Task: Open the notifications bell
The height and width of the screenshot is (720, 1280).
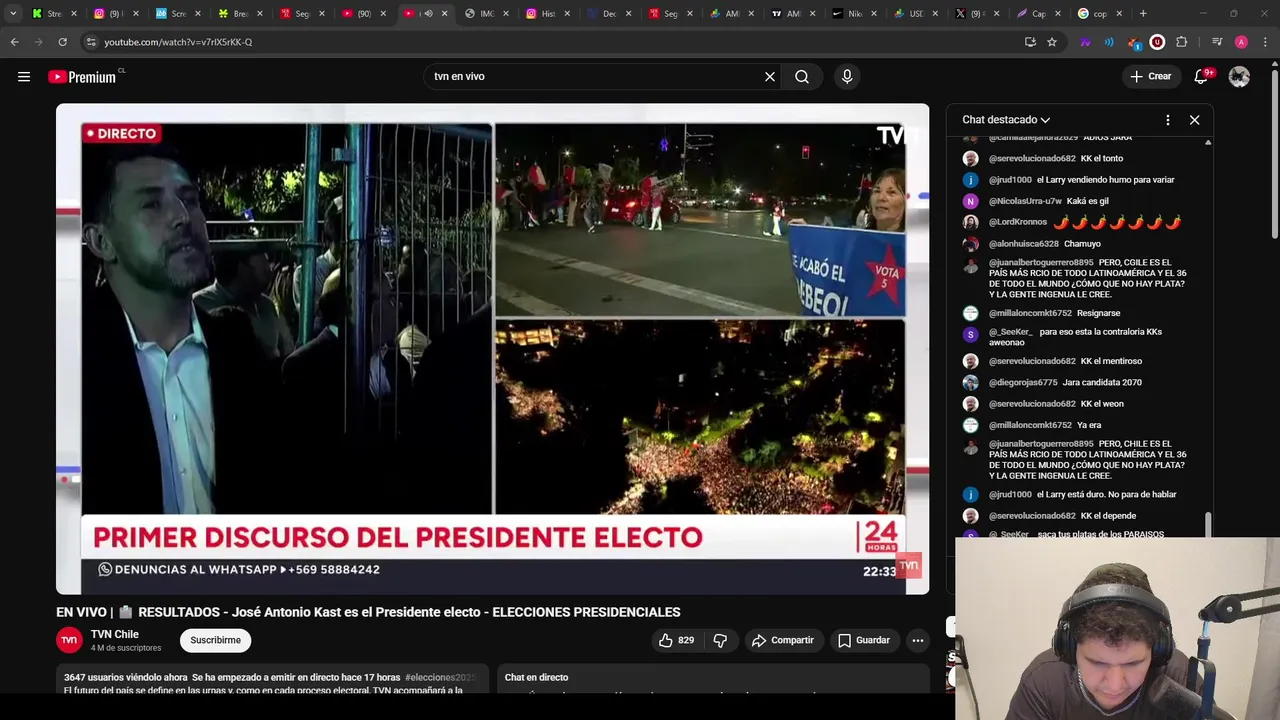Action: coord(1202,77)
